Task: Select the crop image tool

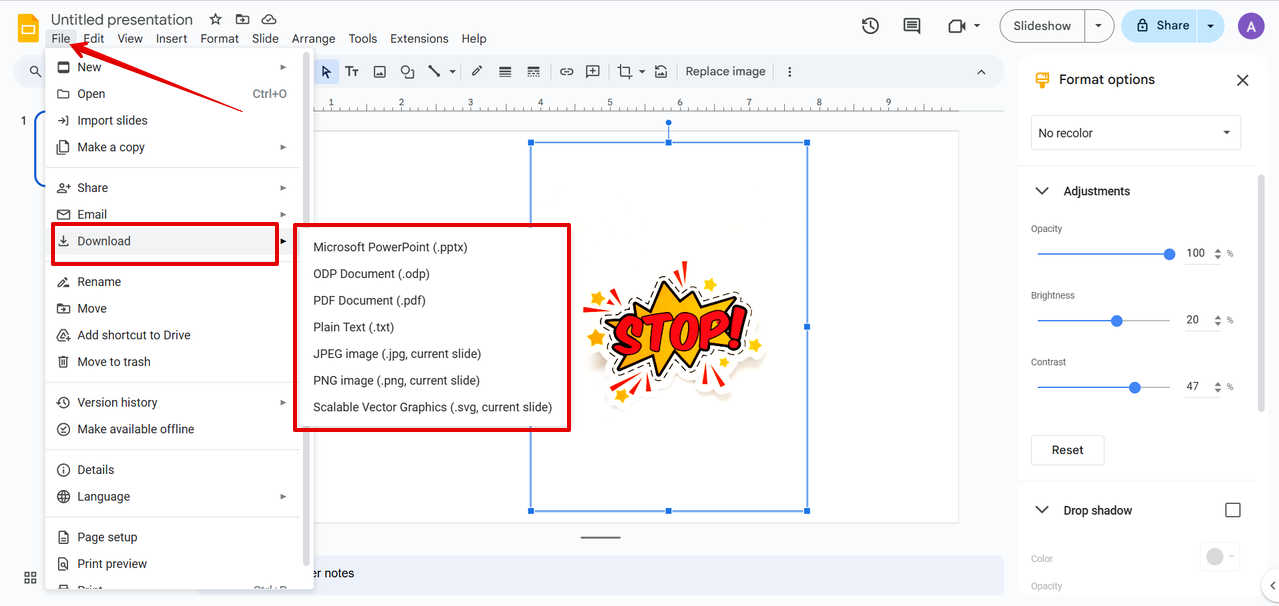Action: [x=624, y=72]
